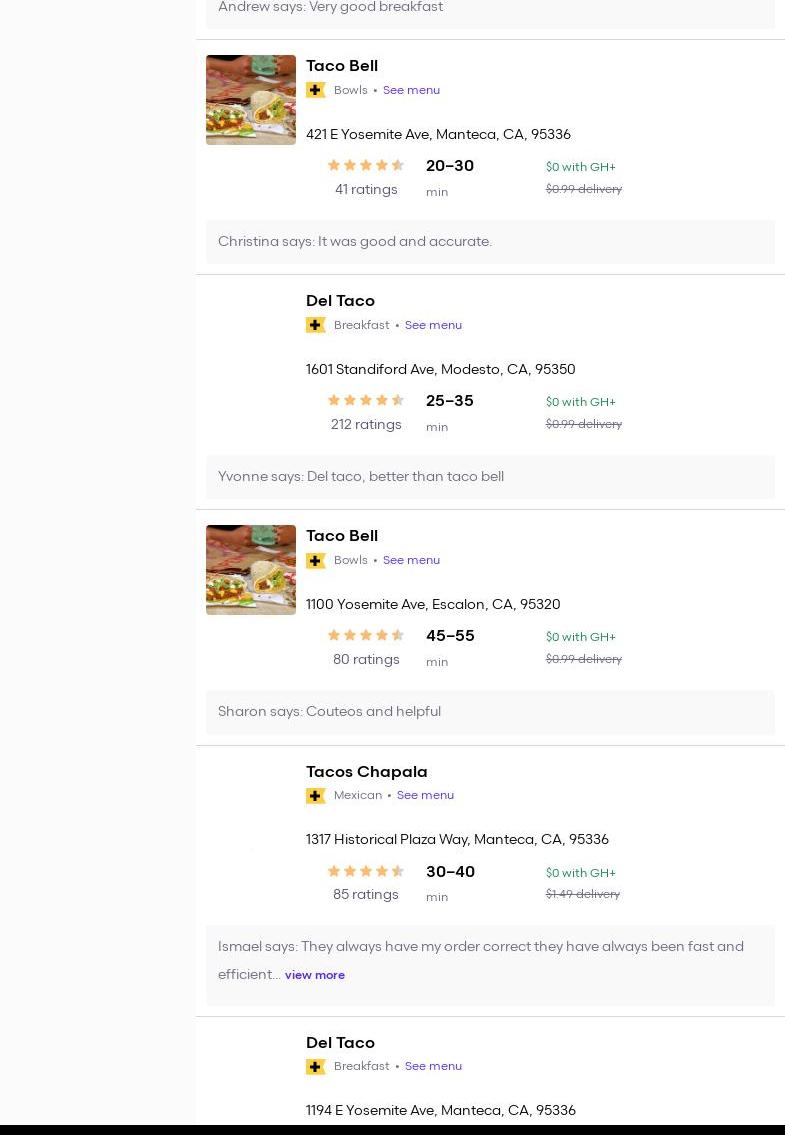Image resolution: width=785 pixels, height=1135 pixels.
Task: Click the star rating above 85 ratings
Action: pos(366,872)
